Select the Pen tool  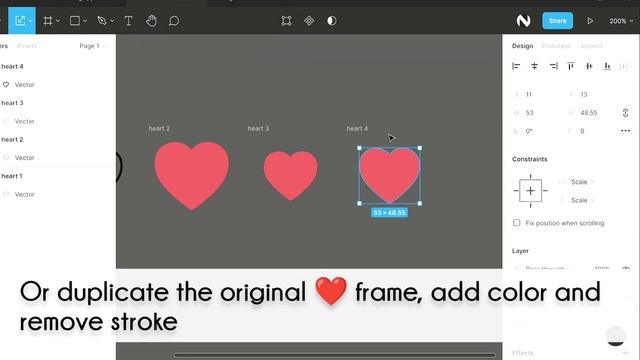pyautogui.click(x=102, y=21)
